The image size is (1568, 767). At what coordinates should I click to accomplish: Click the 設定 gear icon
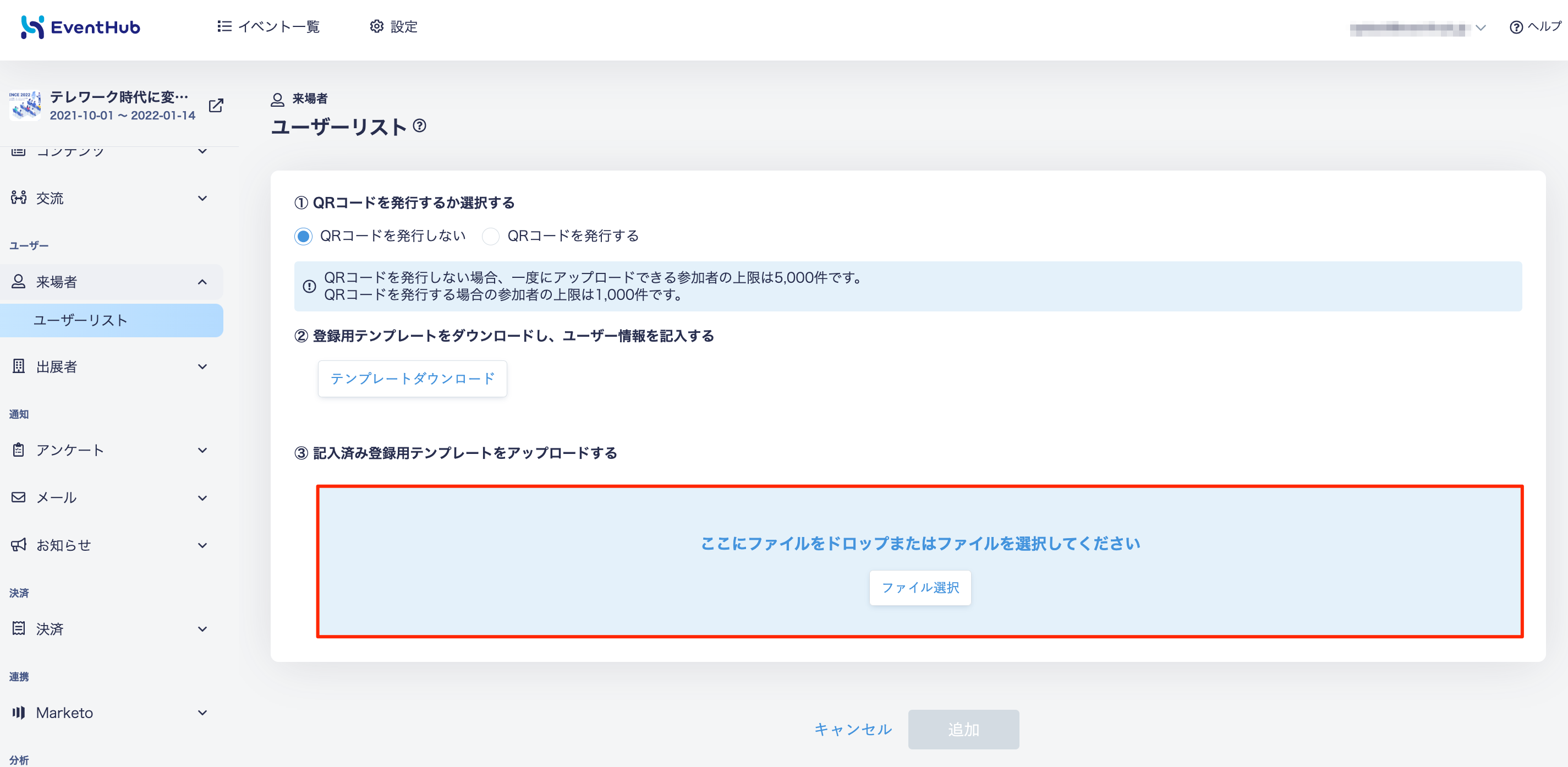(377, 26)
